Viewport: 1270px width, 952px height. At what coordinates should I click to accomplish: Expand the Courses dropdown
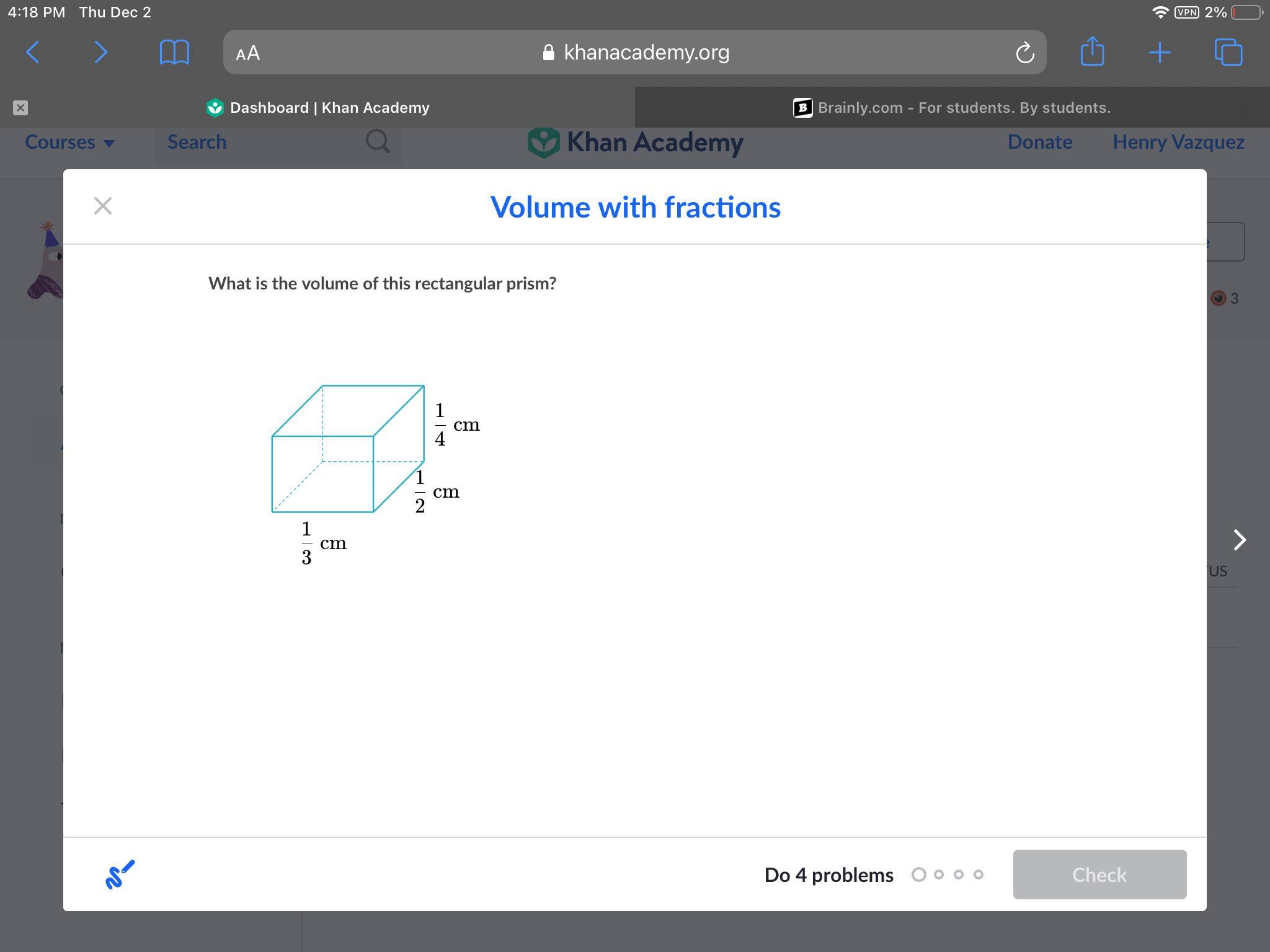click(x=69, y=143)
